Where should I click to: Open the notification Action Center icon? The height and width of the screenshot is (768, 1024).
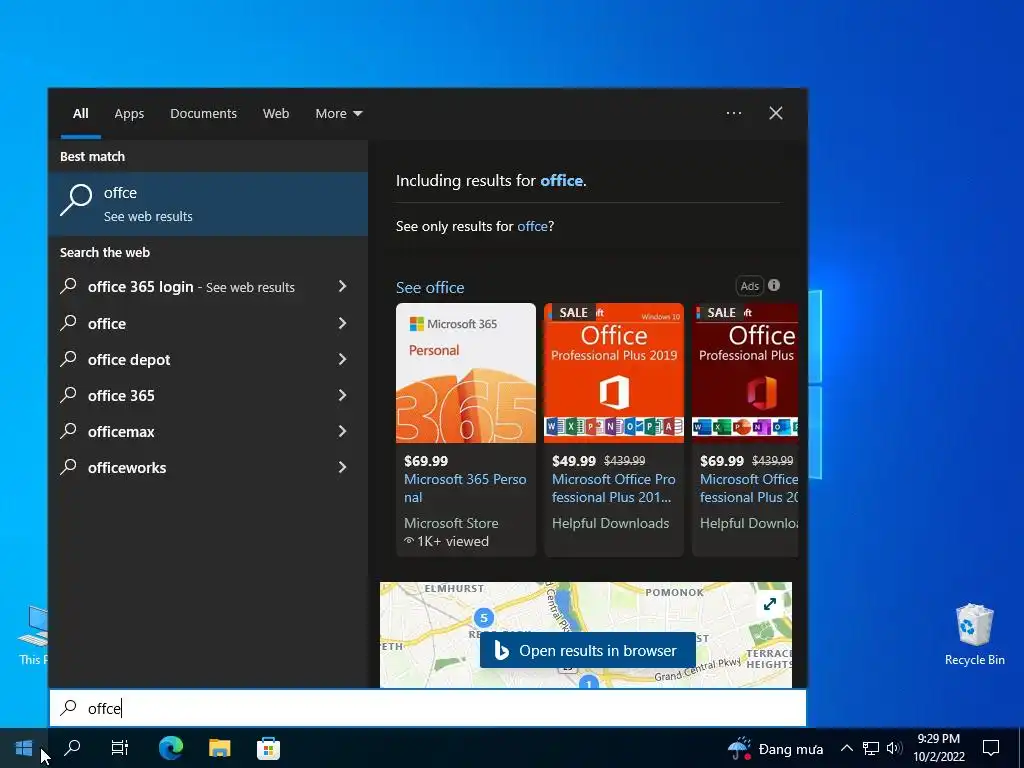991,748
